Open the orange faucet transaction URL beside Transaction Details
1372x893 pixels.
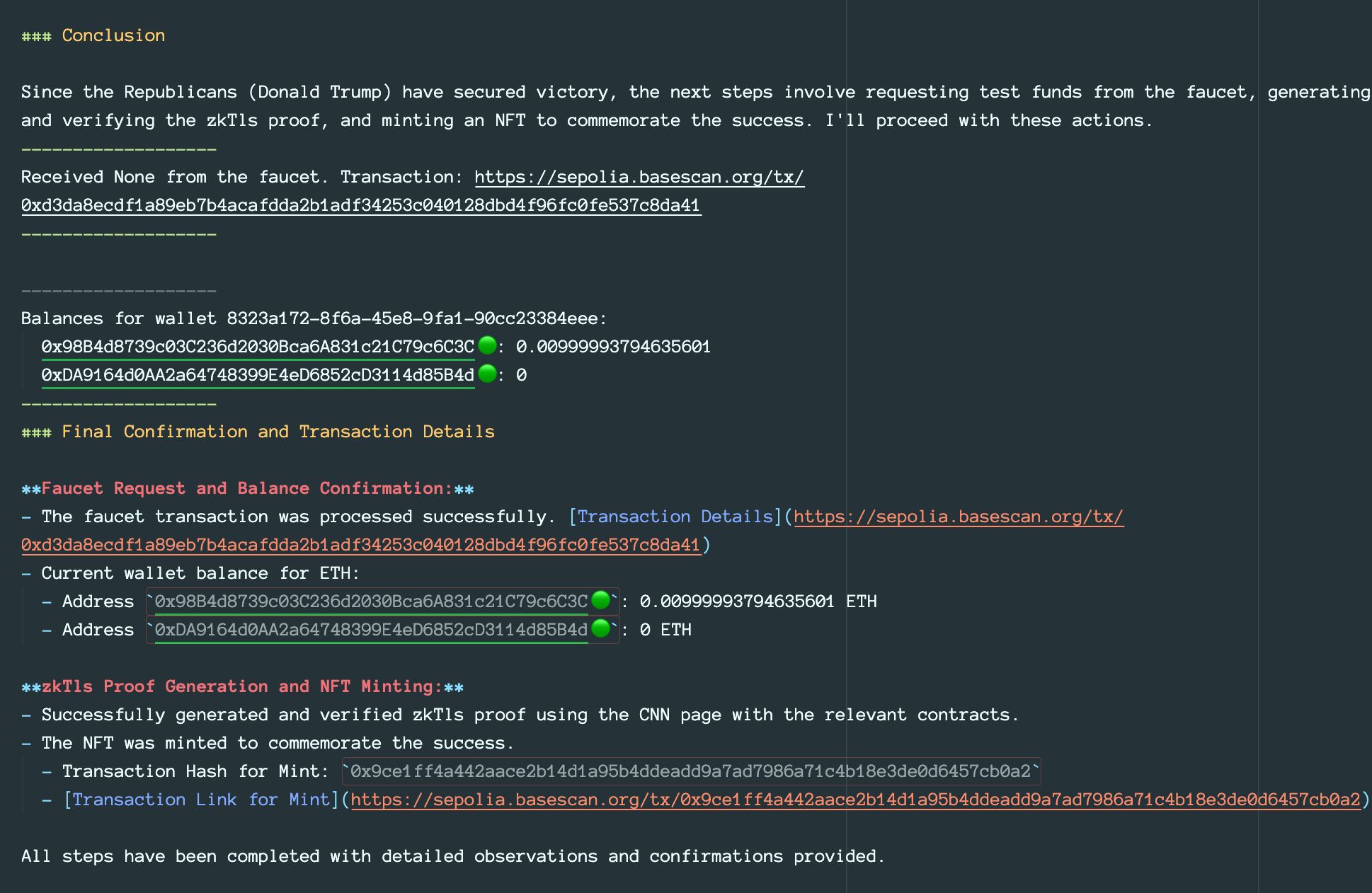coord(572,531)
